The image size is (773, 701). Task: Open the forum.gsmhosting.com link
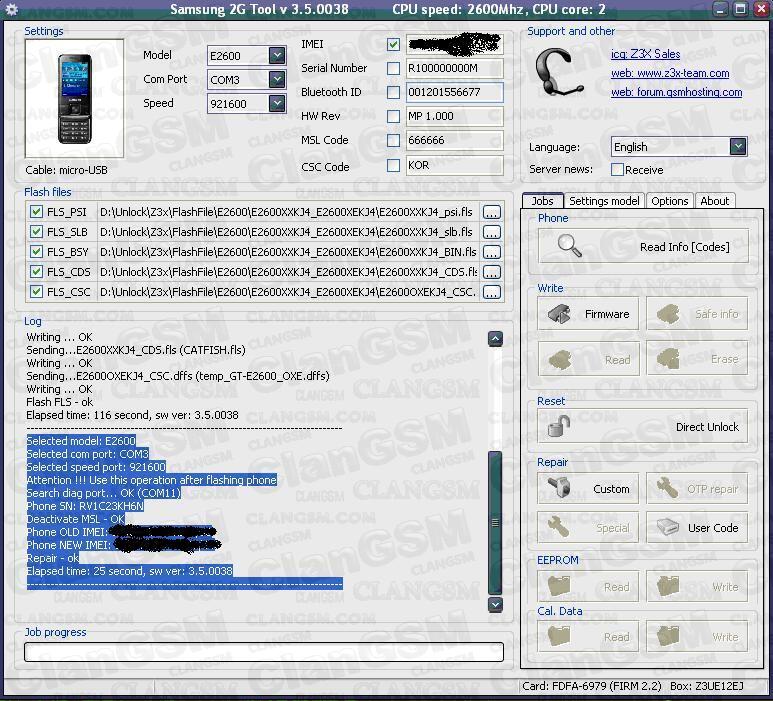coord(676,92)
